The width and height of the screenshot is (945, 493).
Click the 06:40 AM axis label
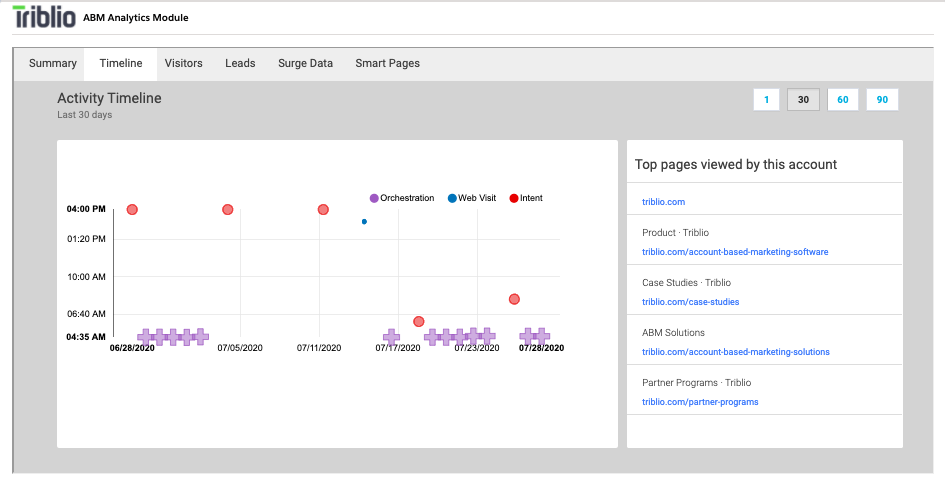click(x=86, y=313)
